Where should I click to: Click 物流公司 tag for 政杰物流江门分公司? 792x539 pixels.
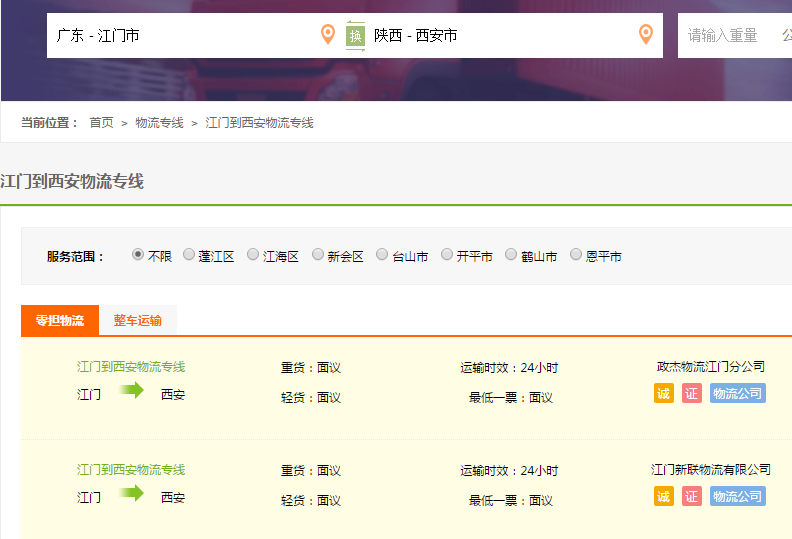pyautogui.click(x=737, y=393)
